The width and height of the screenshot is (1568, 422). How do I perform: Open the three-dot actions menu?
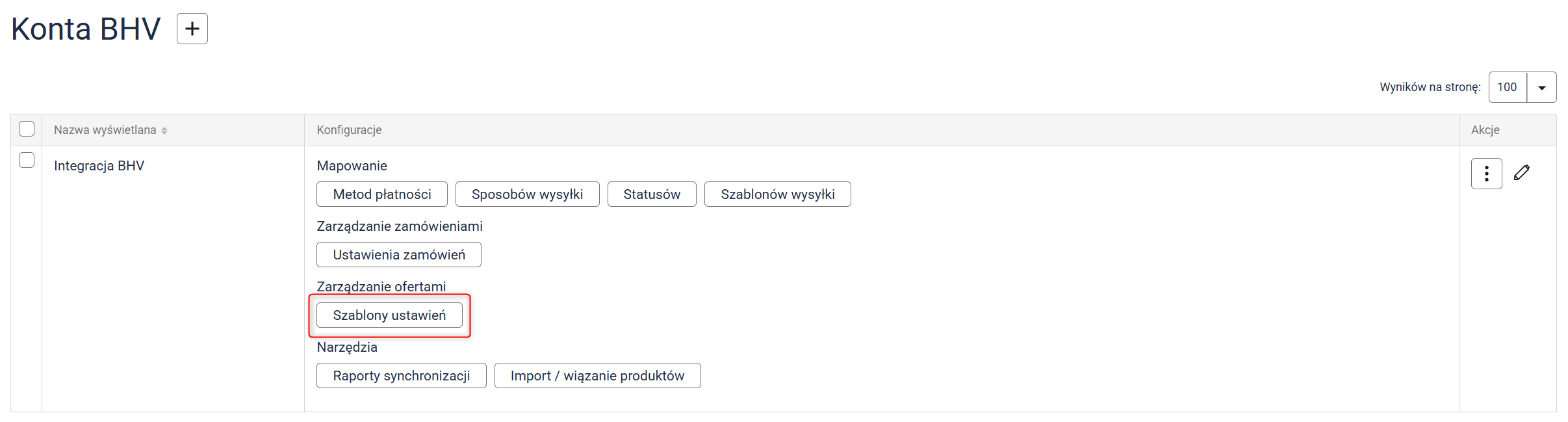(x=1486, y=174)
